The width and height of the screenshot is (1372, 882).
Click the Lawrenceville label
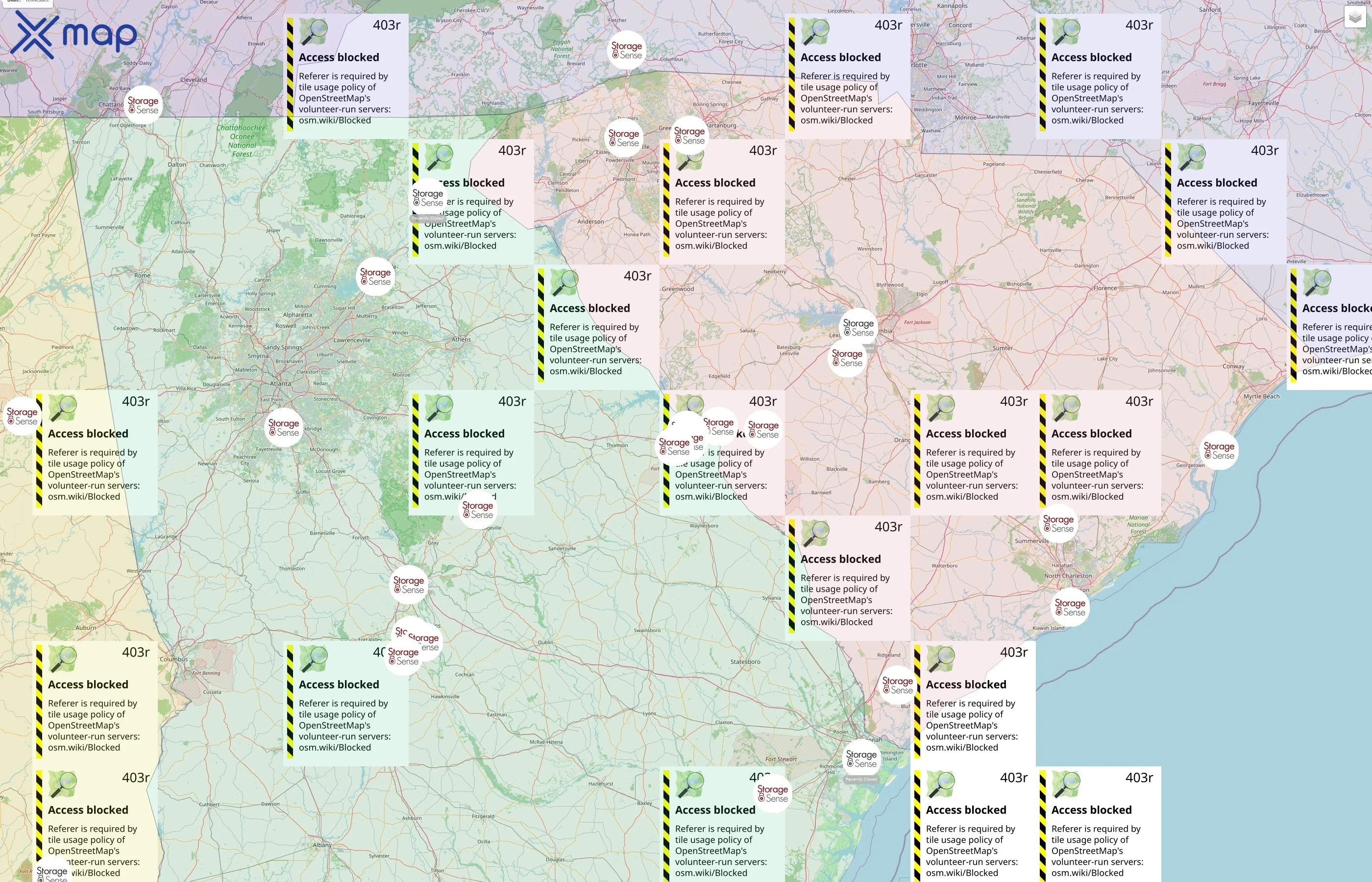(x=352, y=340)
